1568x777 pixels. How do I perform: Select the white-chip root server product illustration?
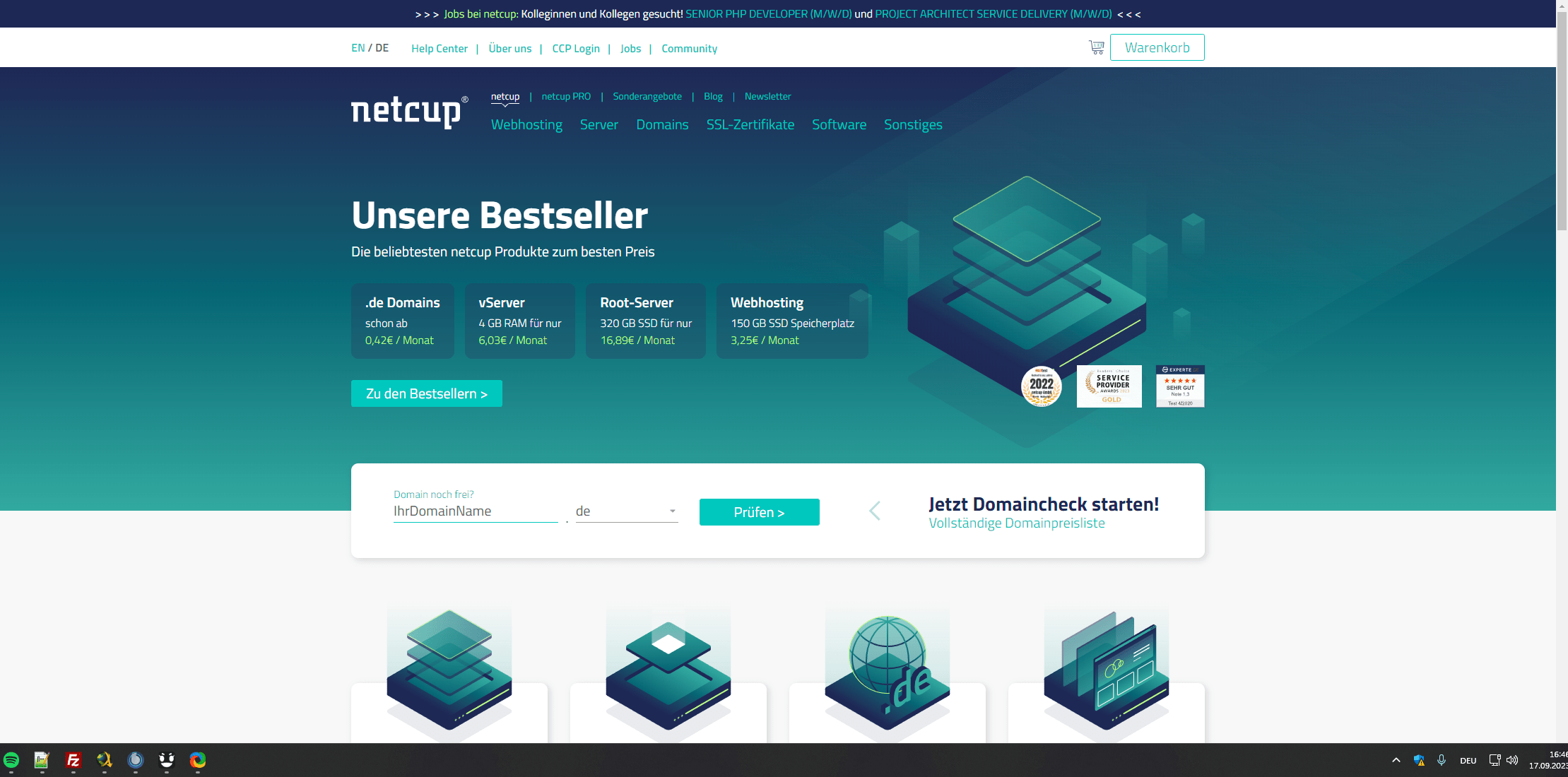tap(668, 675)
